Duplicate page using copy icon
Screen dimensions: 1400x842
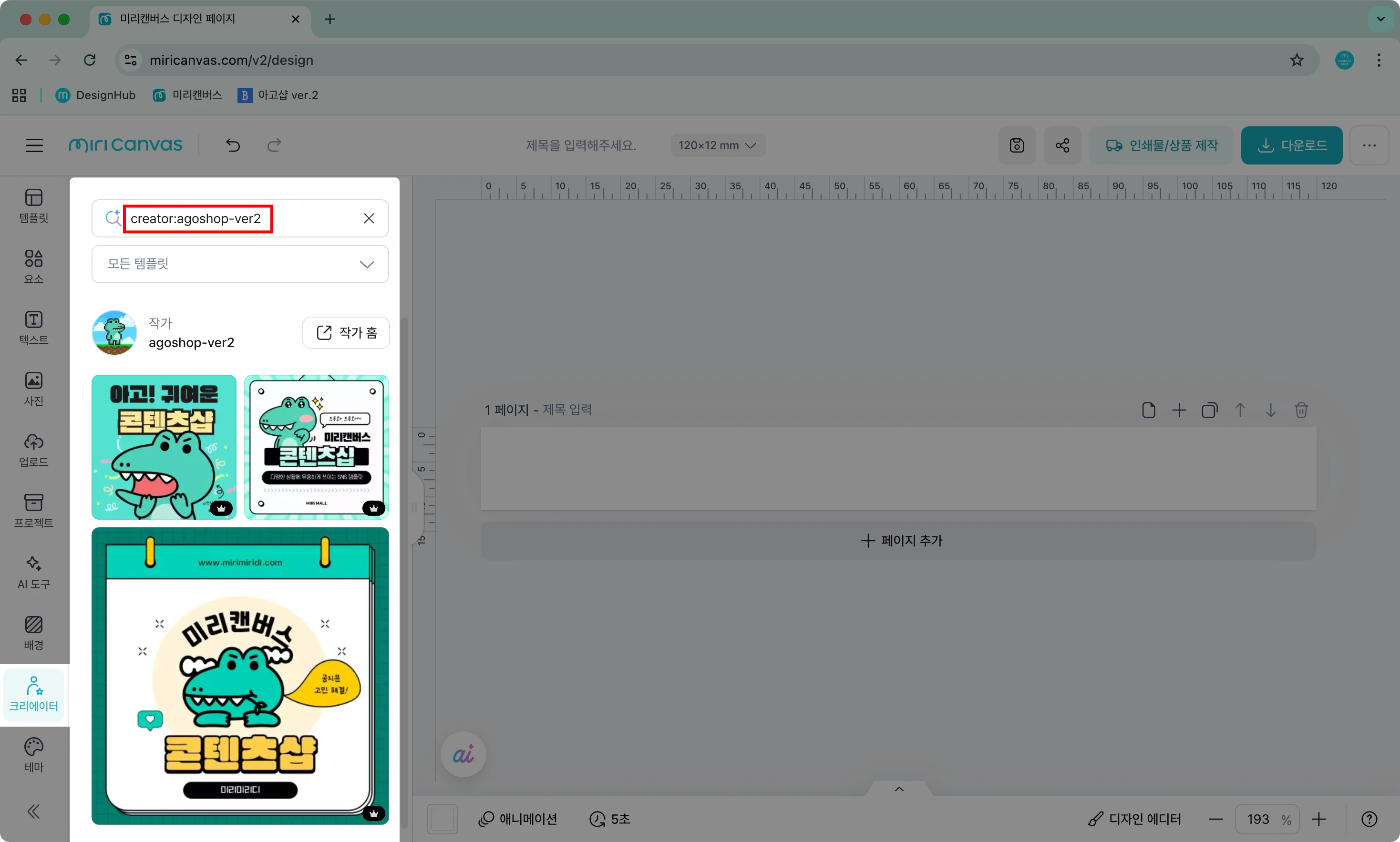pyautogui.click(x=1209, y=410)
